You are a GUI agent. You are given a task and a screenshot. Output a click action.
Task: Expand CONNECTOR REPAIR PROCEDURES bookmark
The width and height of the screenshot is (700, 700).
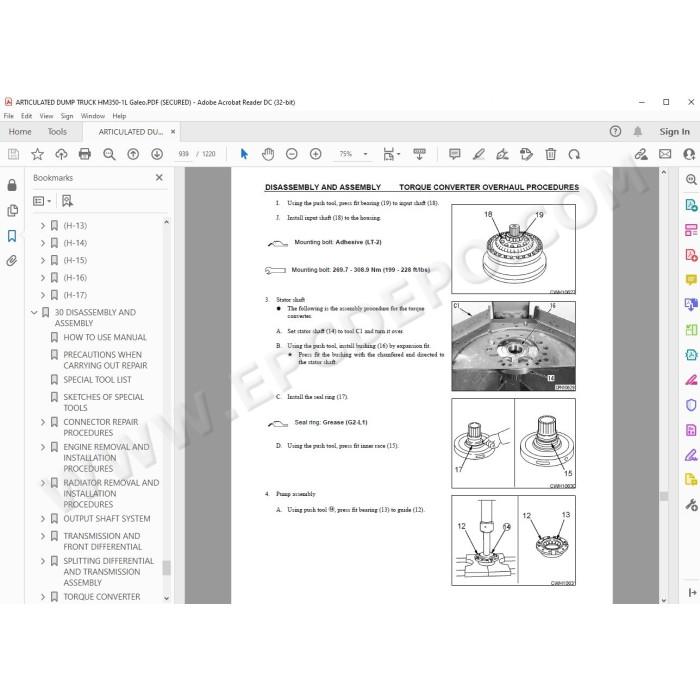tap(43, 422)
